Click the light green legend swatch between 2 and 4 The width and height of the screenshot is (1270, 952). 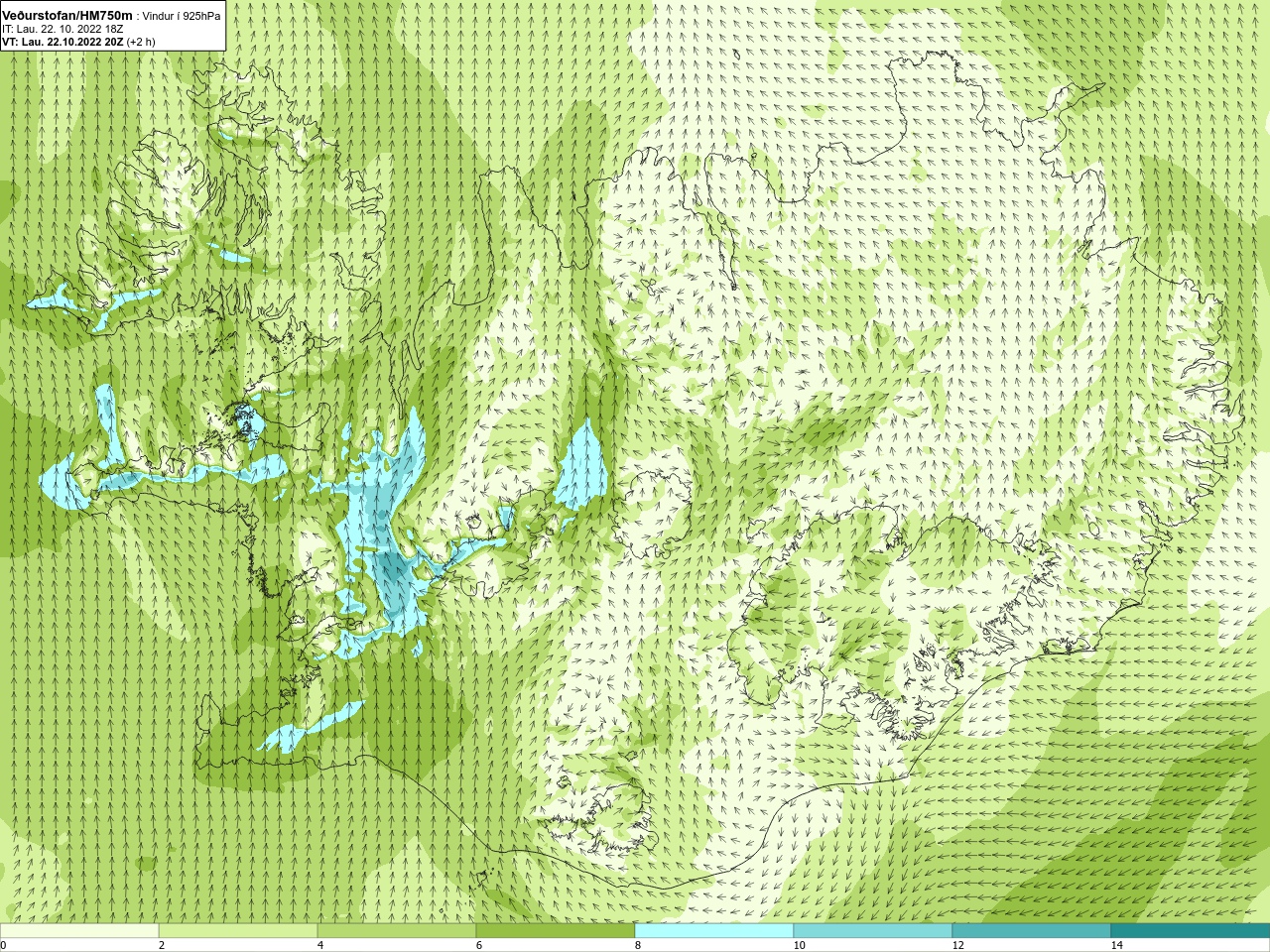(238, 931)
